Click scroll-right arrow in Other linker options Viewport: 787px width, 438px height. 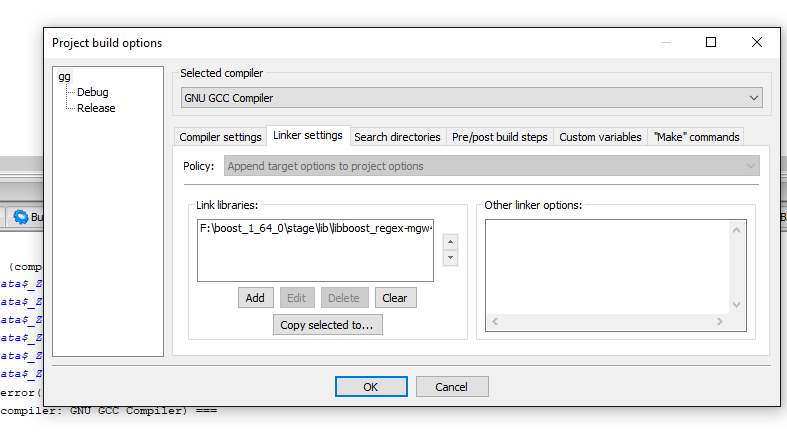pyautogui.click(x=720, y=322)
